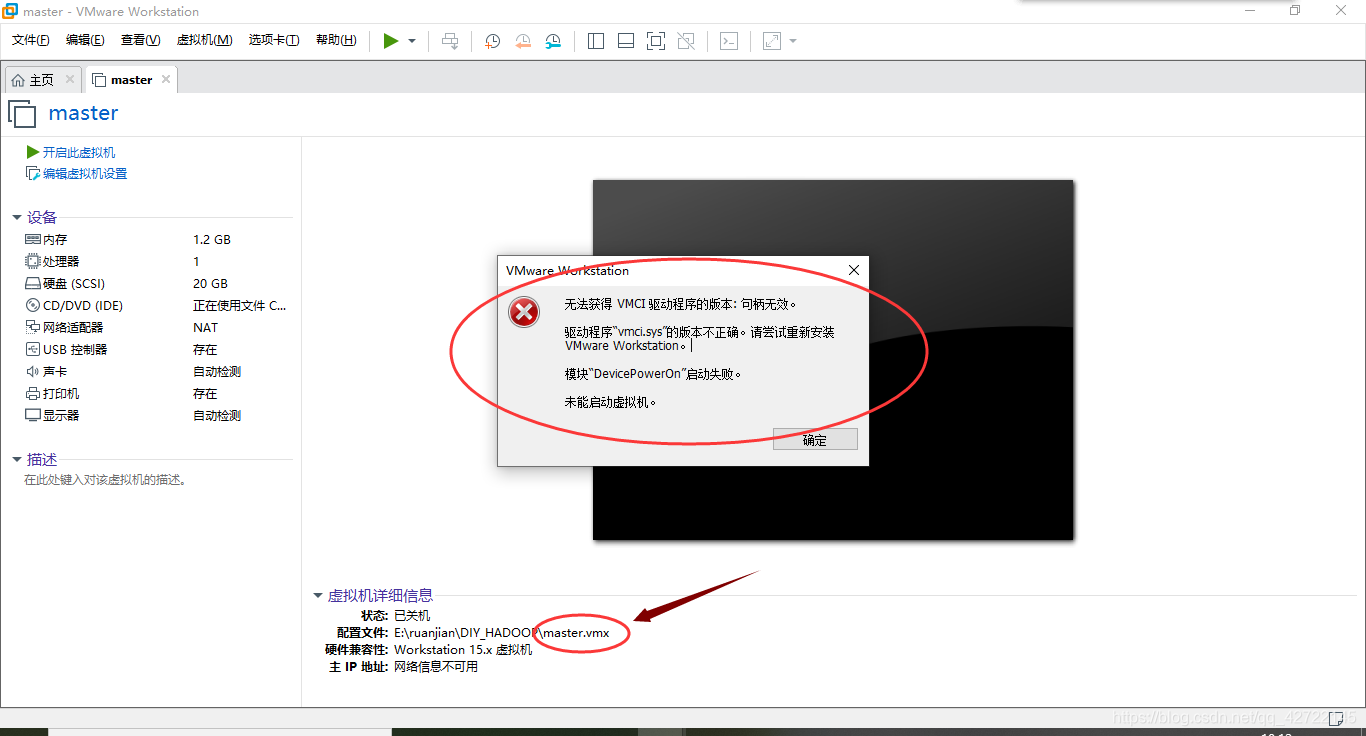Click 自动检测 value for 声卡
Screen dimensions: 1366x736
(x=217, y=372)
